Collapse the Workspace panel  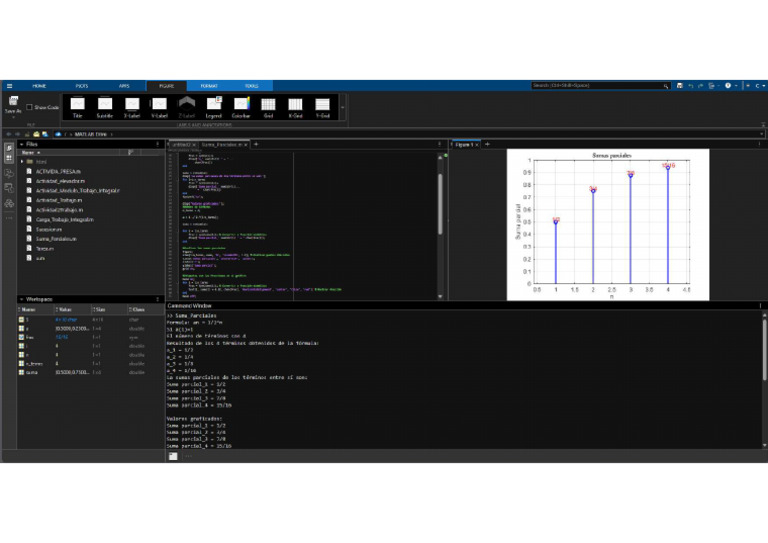(22, 299)
